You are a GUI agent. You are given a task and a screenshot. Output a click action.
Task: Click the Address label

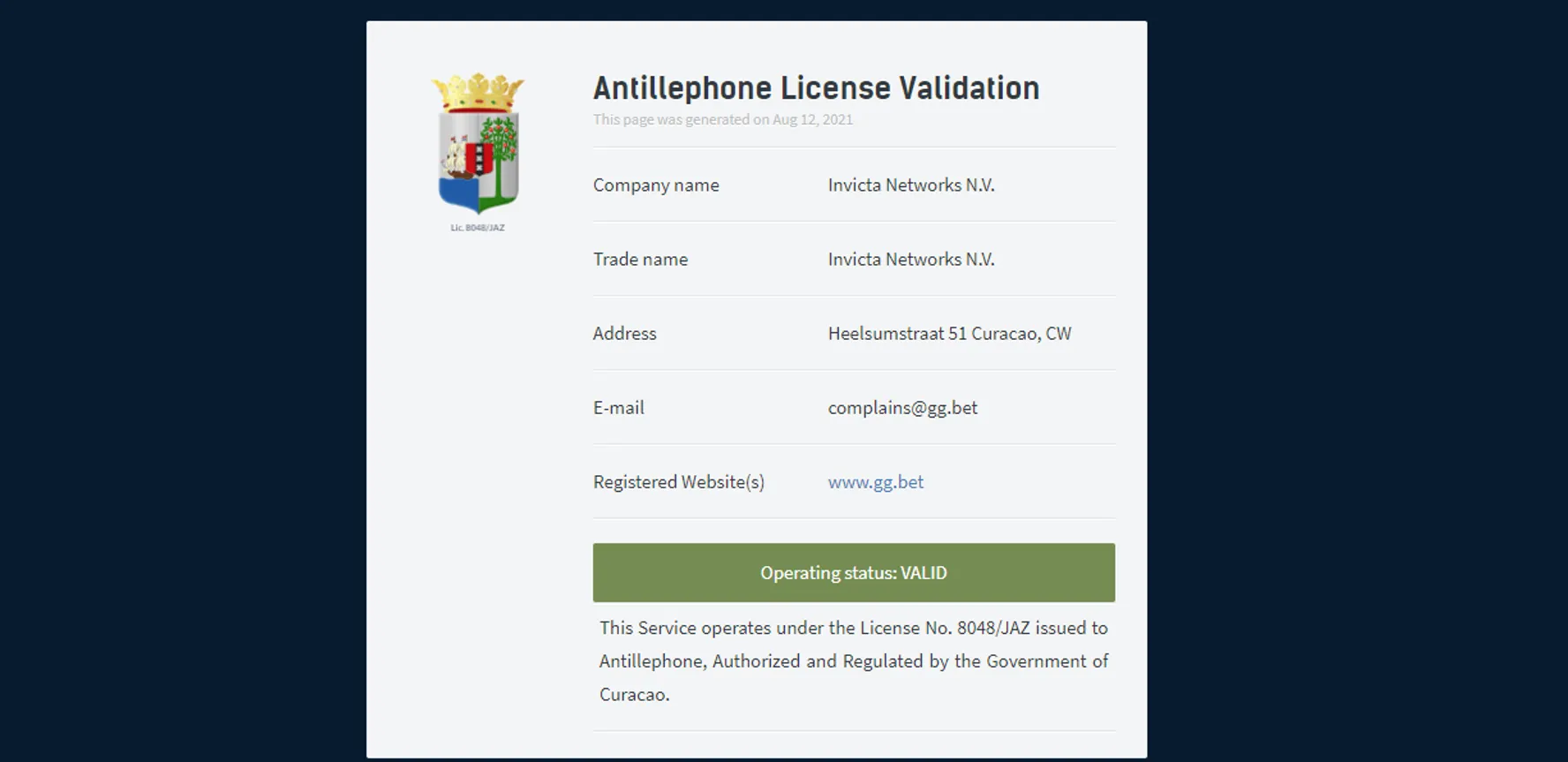coord(624,334)
